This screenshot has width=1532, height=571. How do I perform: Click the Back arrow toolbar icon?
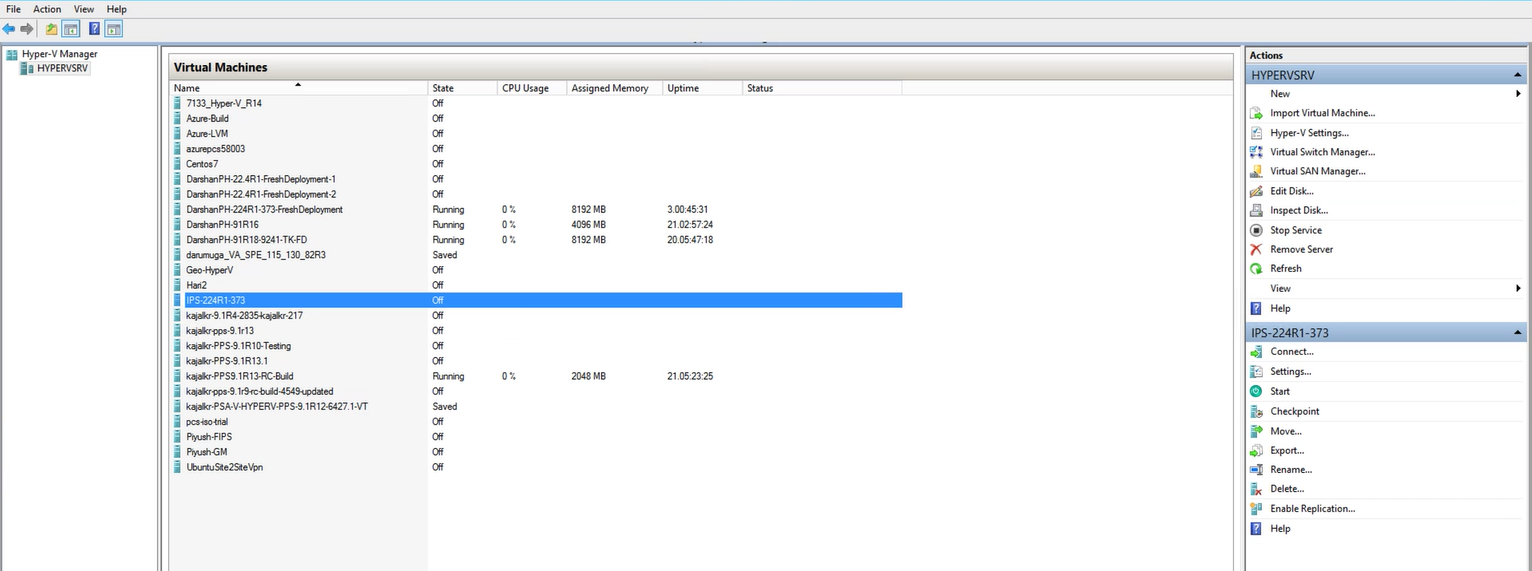pyautogui.click(x=9, y=28)
